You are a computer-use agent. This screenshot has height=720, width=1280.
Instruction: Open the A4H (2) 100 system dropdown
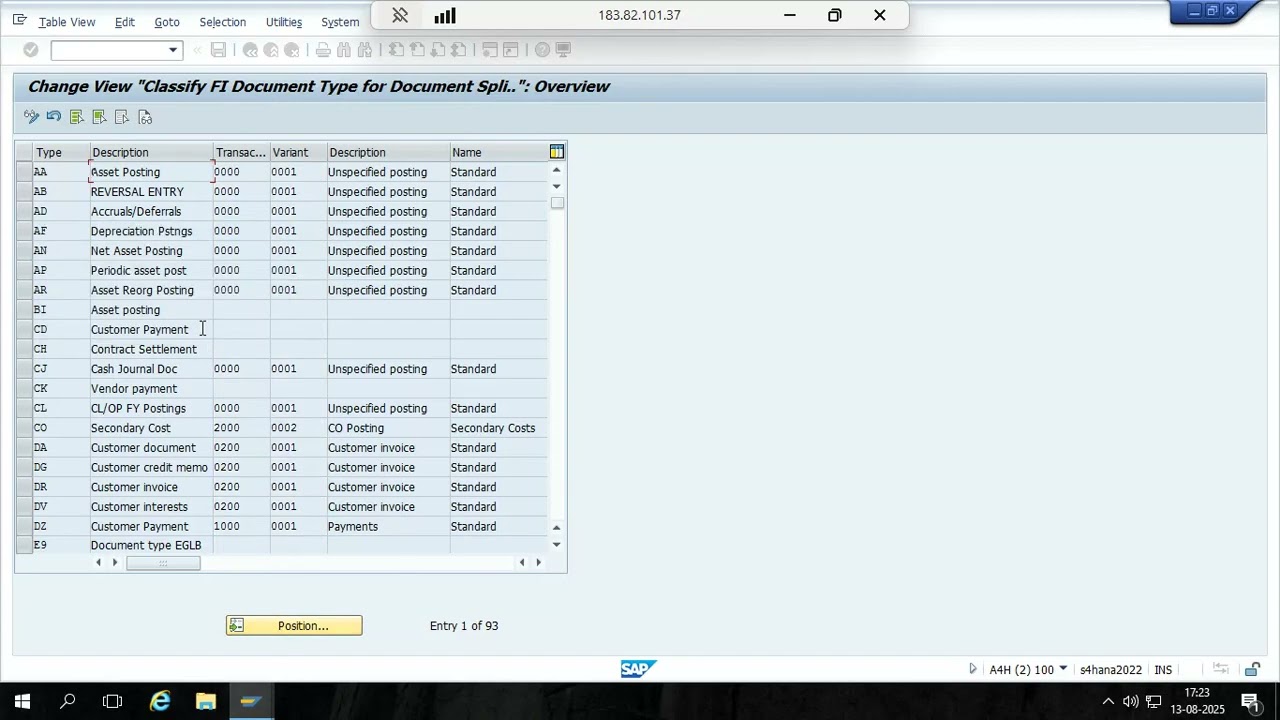point(1063,669)
